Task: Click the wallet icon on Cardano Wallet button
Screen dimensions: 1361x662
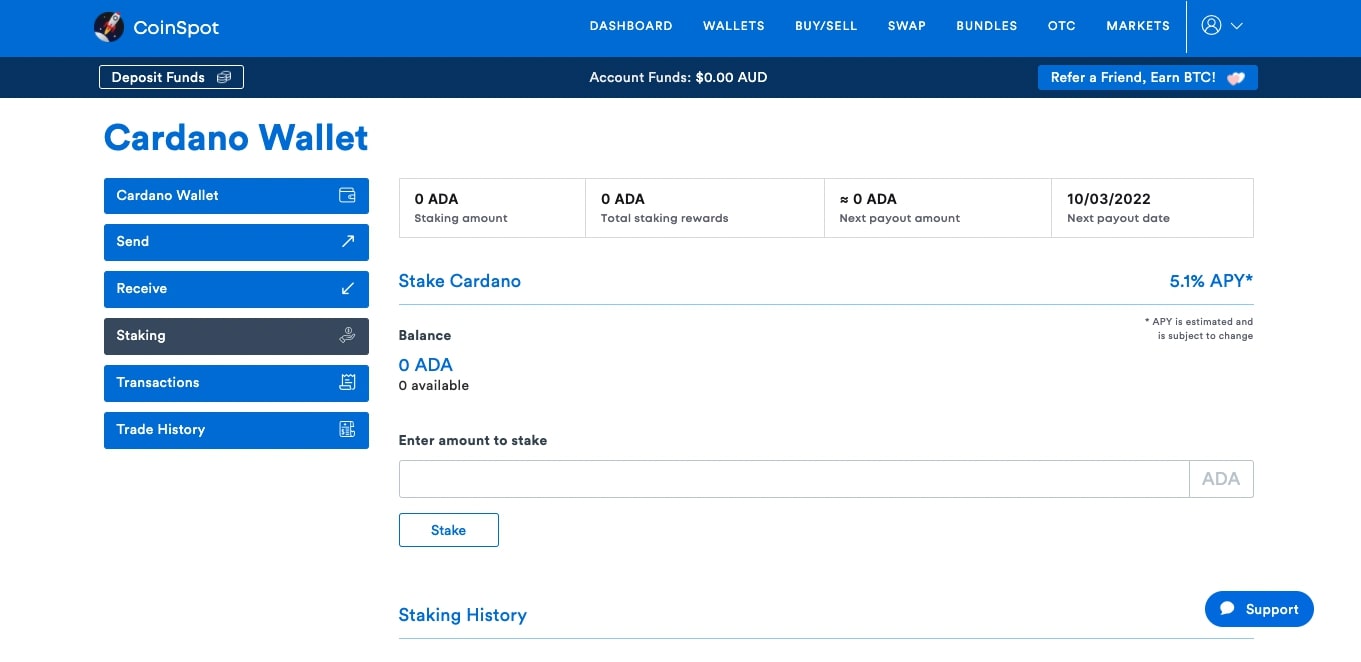Action: click(347, 196)
